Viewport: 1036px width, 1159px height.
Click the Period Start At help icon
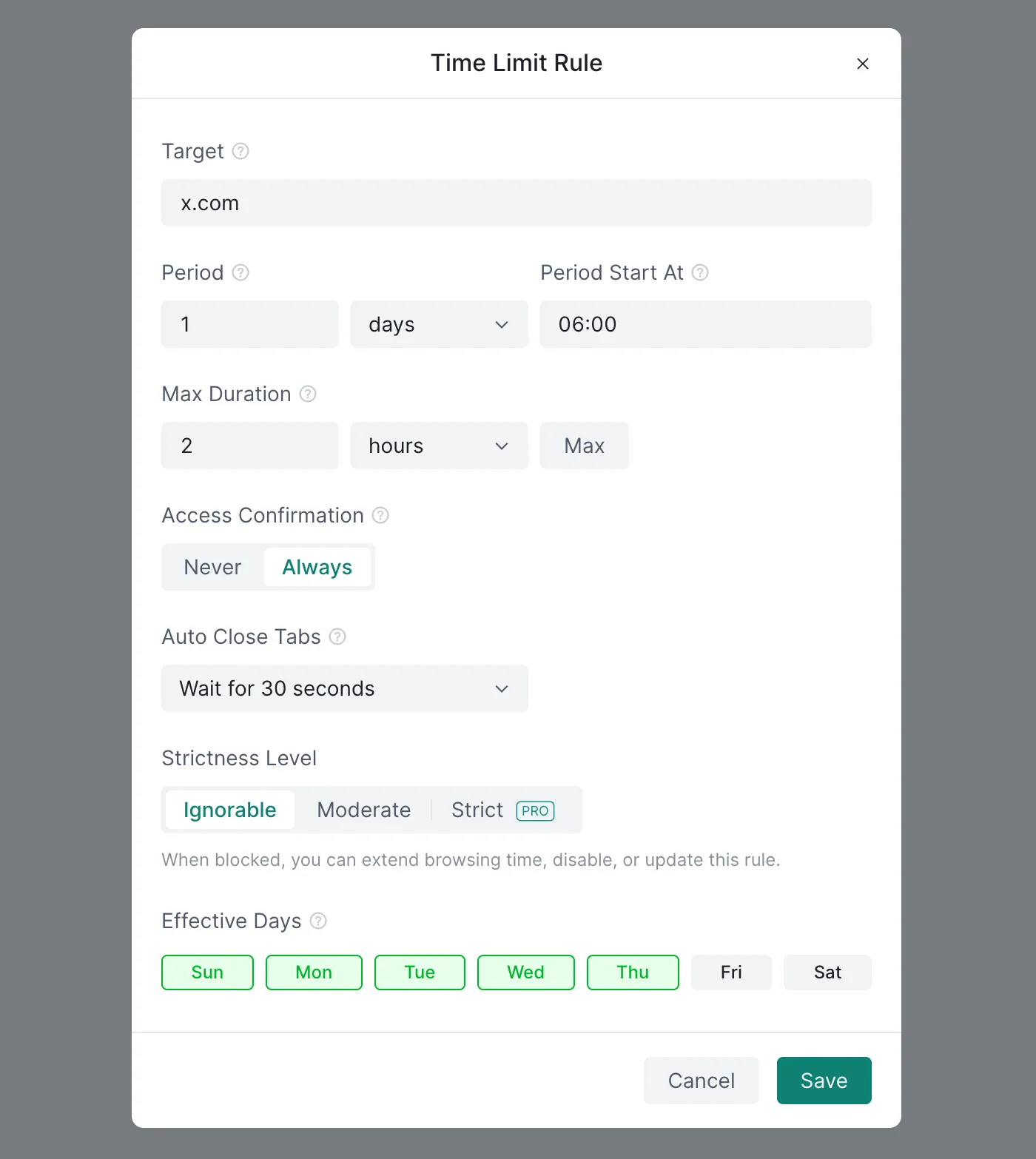(x=700, y=272)
